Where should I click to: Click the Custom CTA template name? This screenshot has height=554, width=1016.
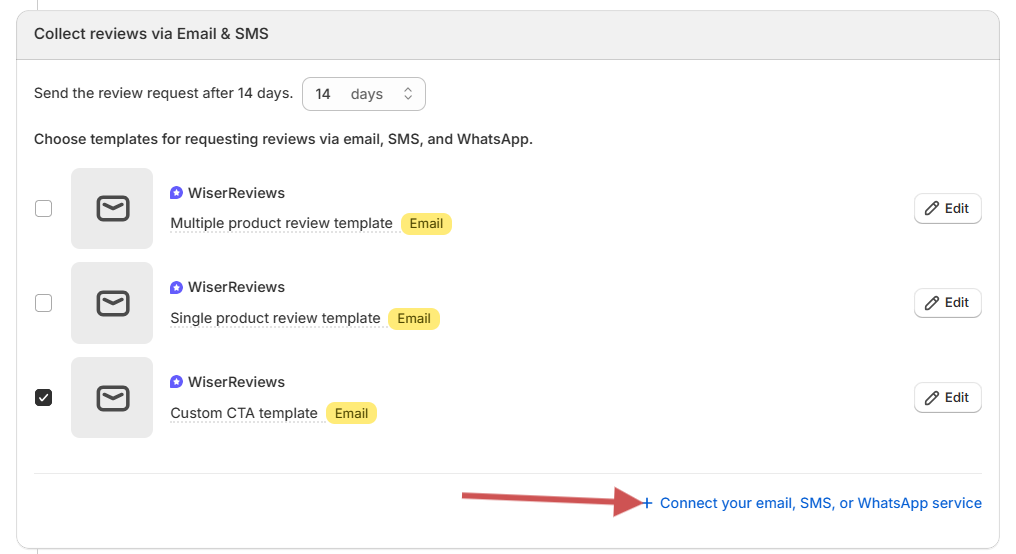point(244,413)
